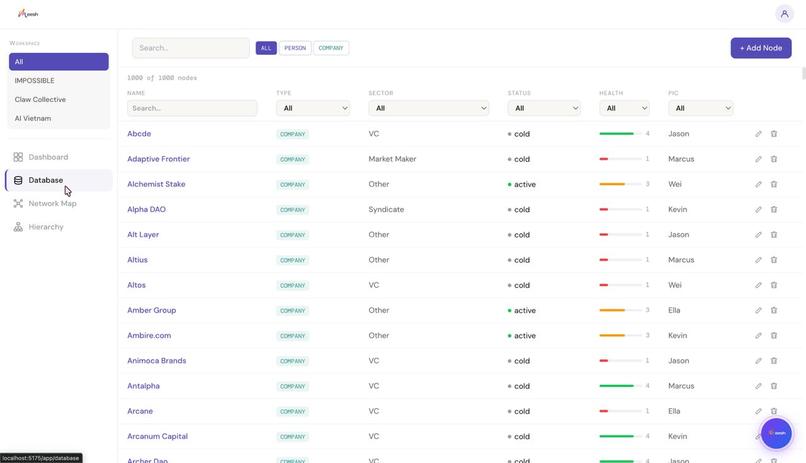Delete the Amber Group row

pyautogui.click(x=774, y=310)
